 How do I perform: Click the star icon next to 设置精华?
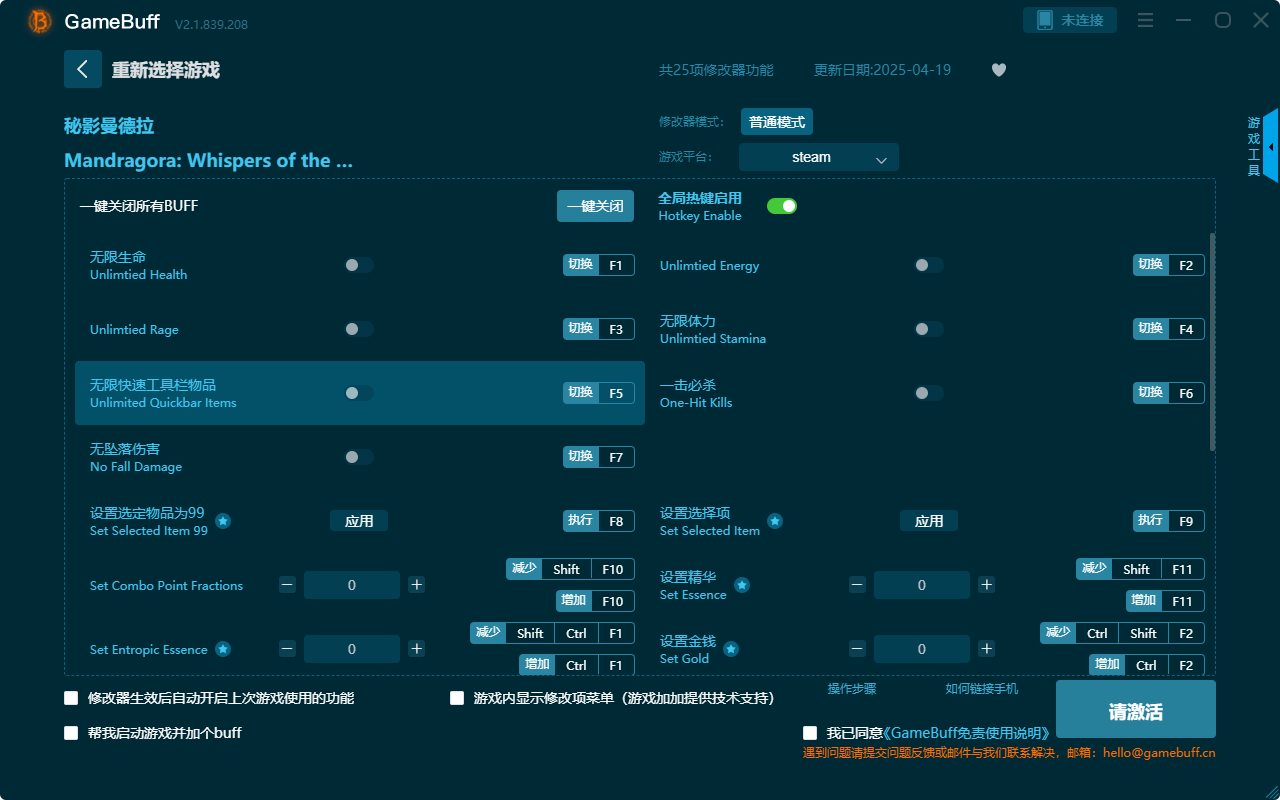(x=742, y=585)
